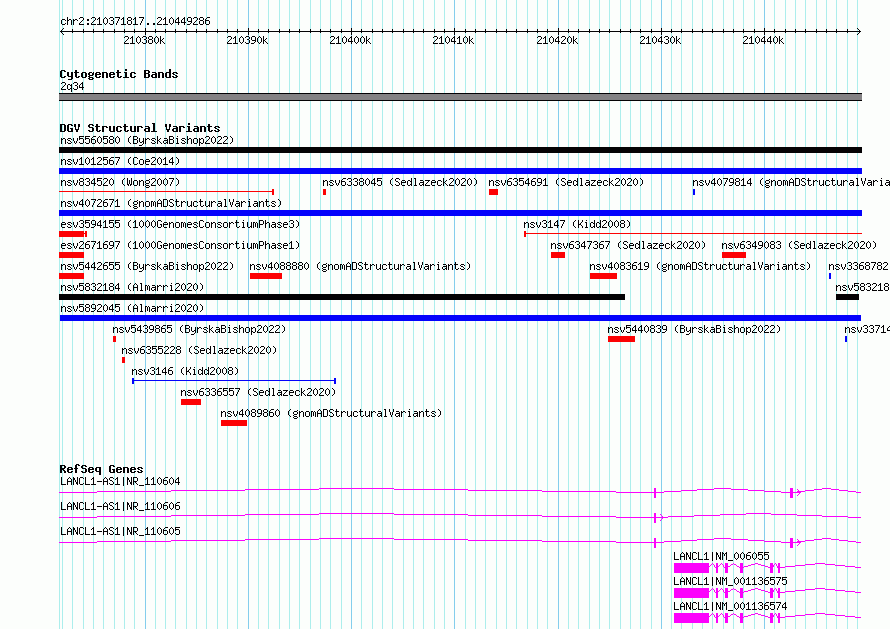Click the nsv5560580 (ByrskaBishop2022) variant label
The width and height of the screenshot is (890, 629).
(147, 140)
